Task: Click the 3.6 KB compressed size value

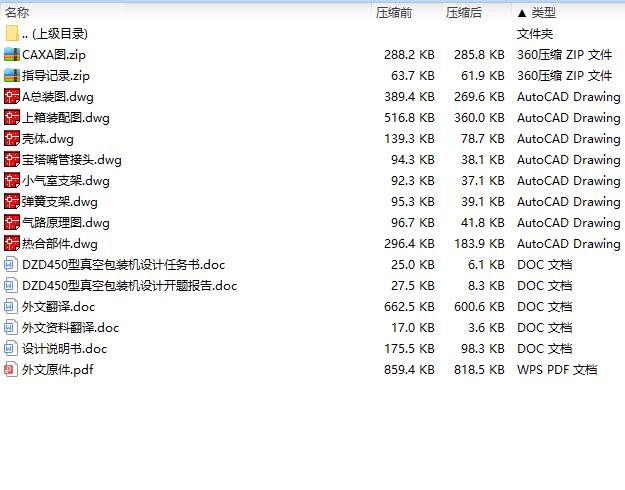Action: tap(486, 328)
